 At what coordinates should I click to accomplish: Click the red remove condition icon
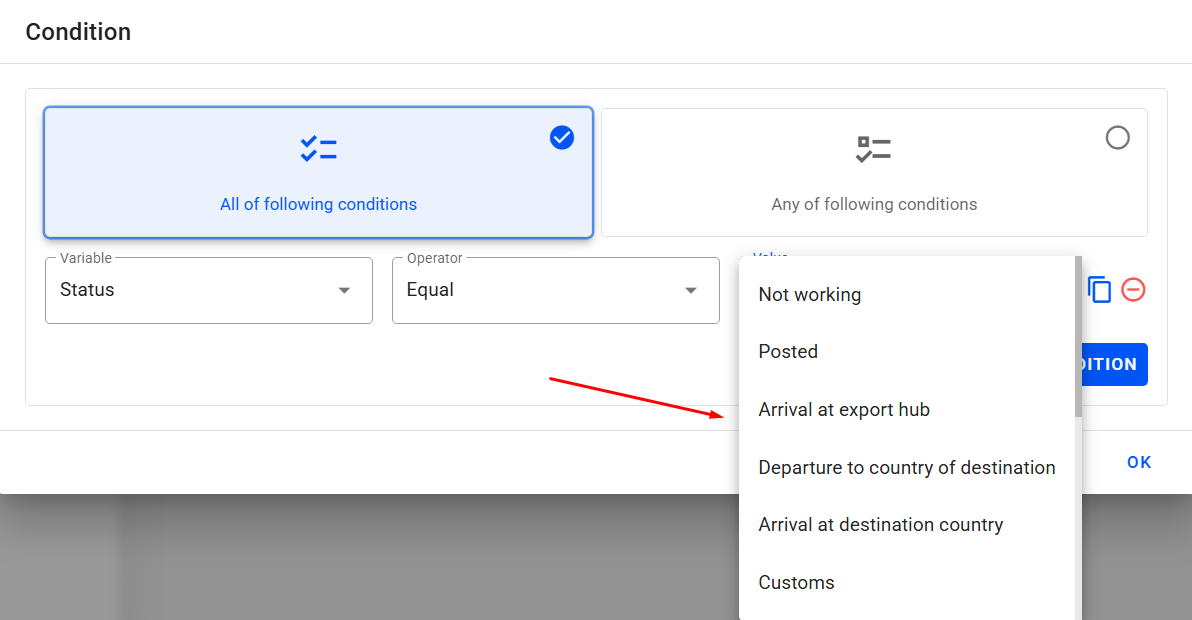click(1133, 290)
